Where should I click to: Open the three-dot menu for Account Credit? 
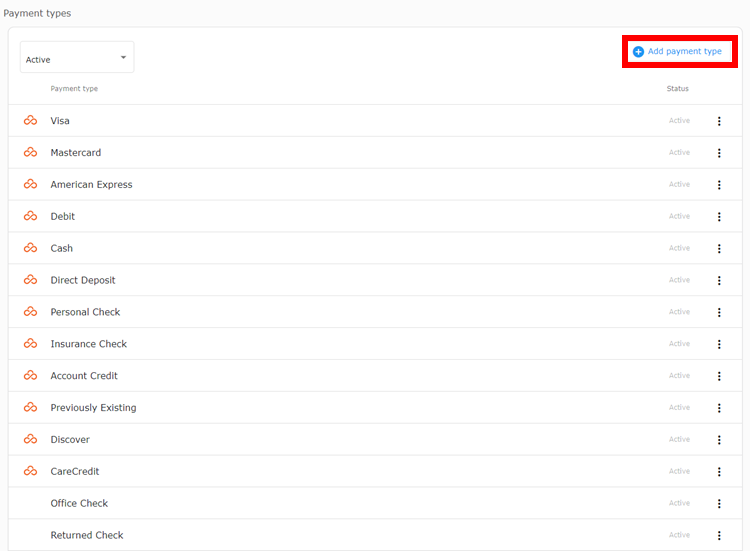pos(719,376)
